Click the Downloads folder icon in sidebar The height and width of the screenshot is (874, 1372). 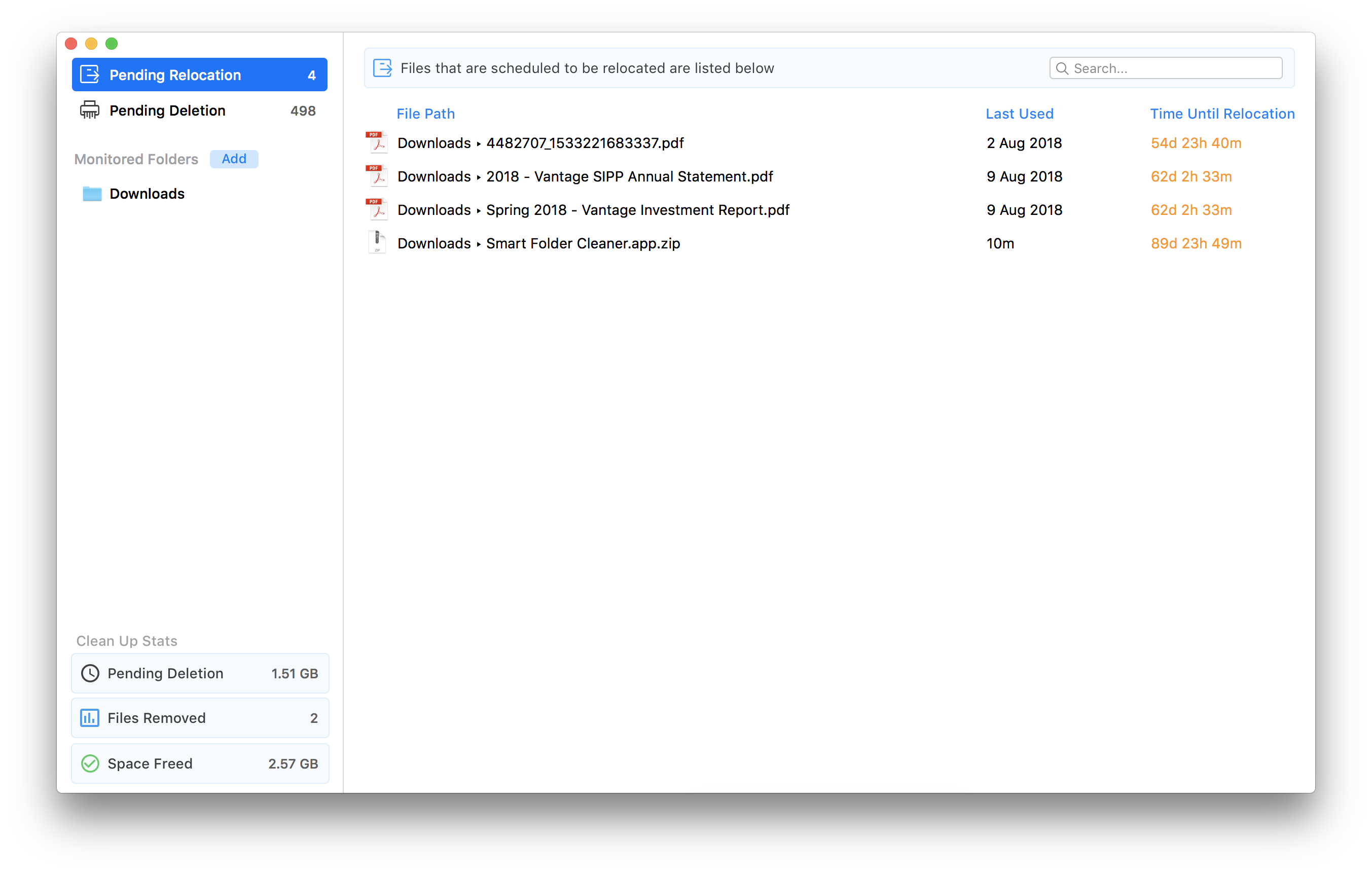tap(91, 193)
